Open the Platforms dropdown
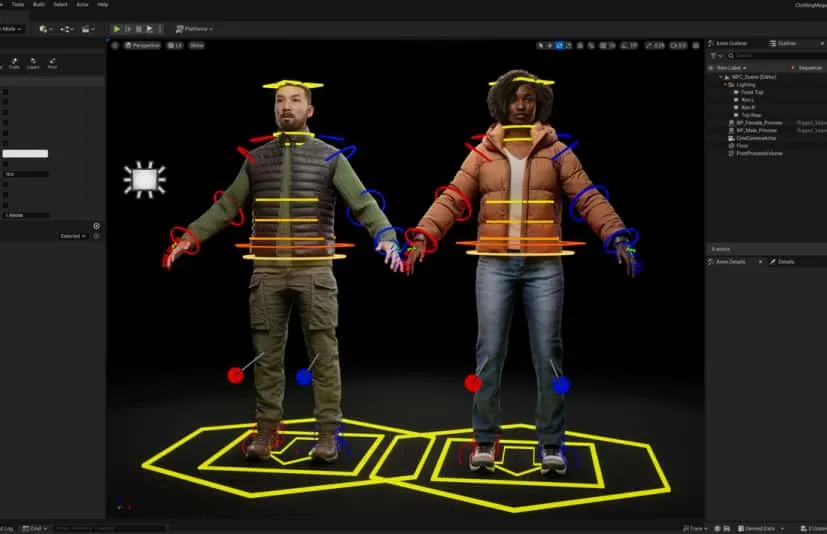Image resolution: width=827 pixels, height=534 pixels. tap(194, 29)
